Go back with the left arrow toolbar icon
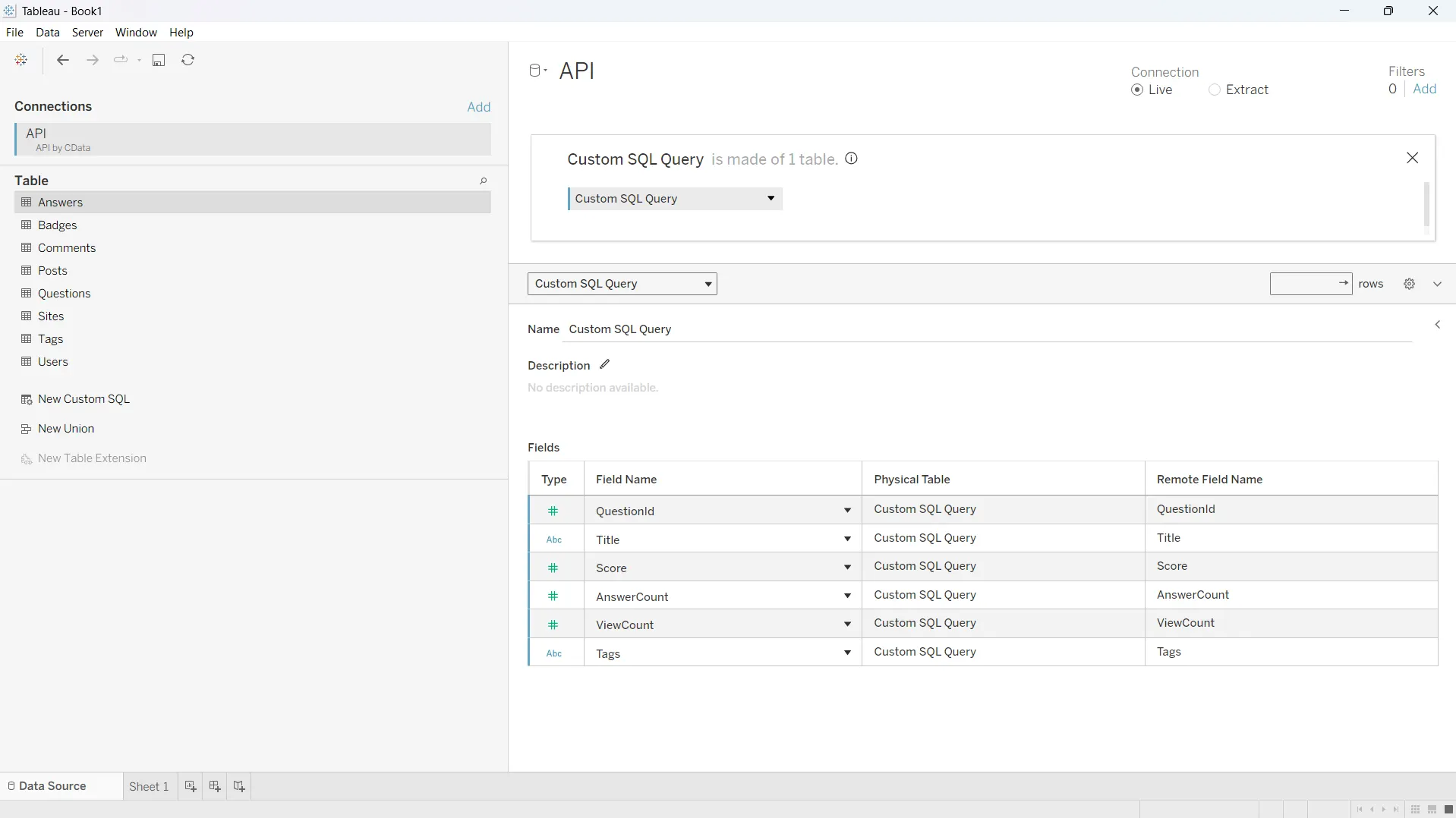Screen dimensions: 1456x818 [63, 60]
